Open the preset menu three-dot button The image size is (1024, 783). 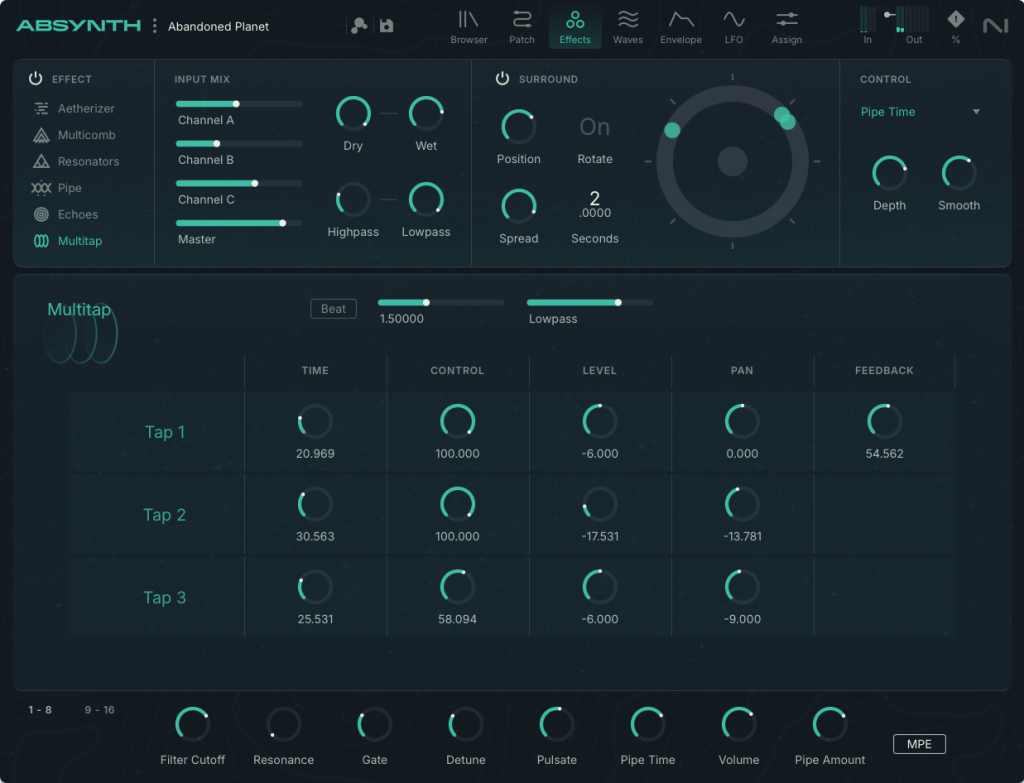(x=154, y=26)
